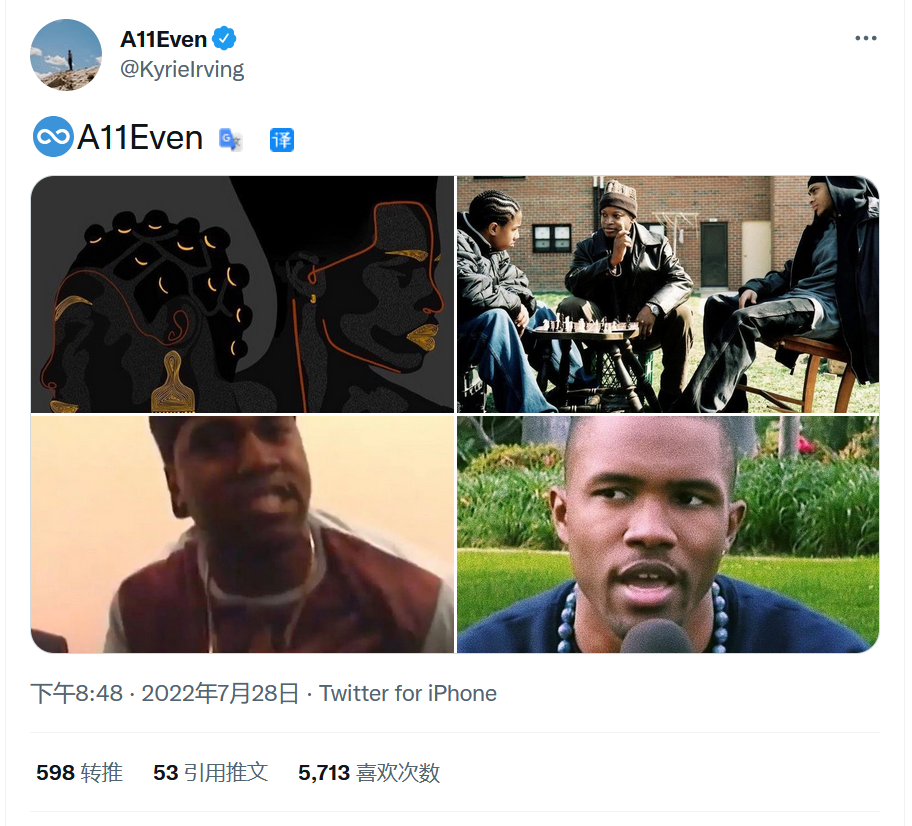Screen dimensions: 912x826
Task: Open the illustrated hair art image
Action: (x=242, y=294)
